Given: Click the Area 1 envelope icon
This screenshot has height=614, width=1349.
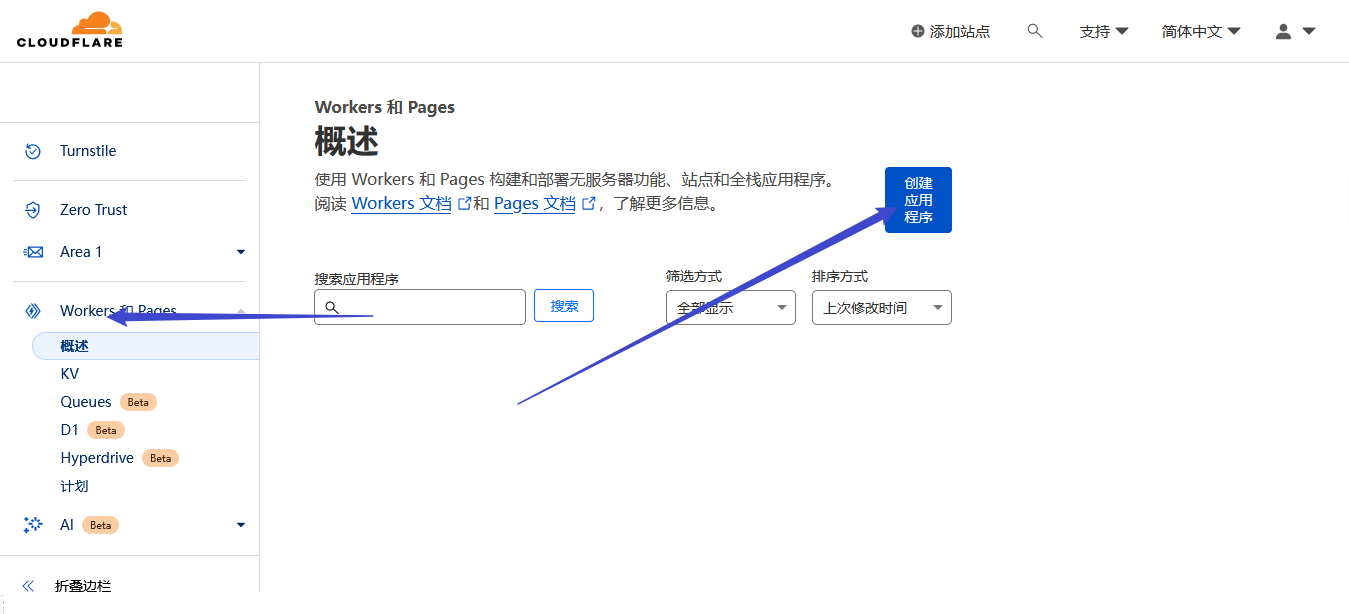Looking at the screenshot, I should pyautogui.click(x=31, y=251).
